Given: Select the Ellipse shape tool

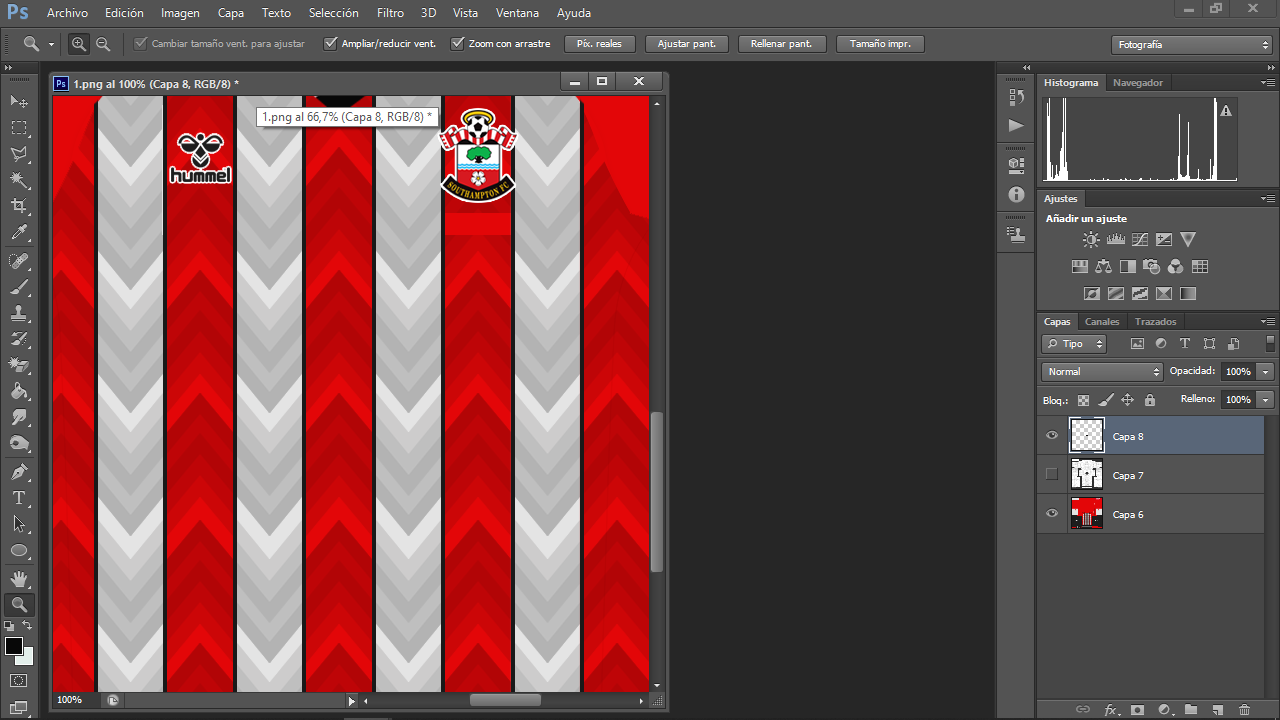Looking at the screenshot, I should (19, 550).
